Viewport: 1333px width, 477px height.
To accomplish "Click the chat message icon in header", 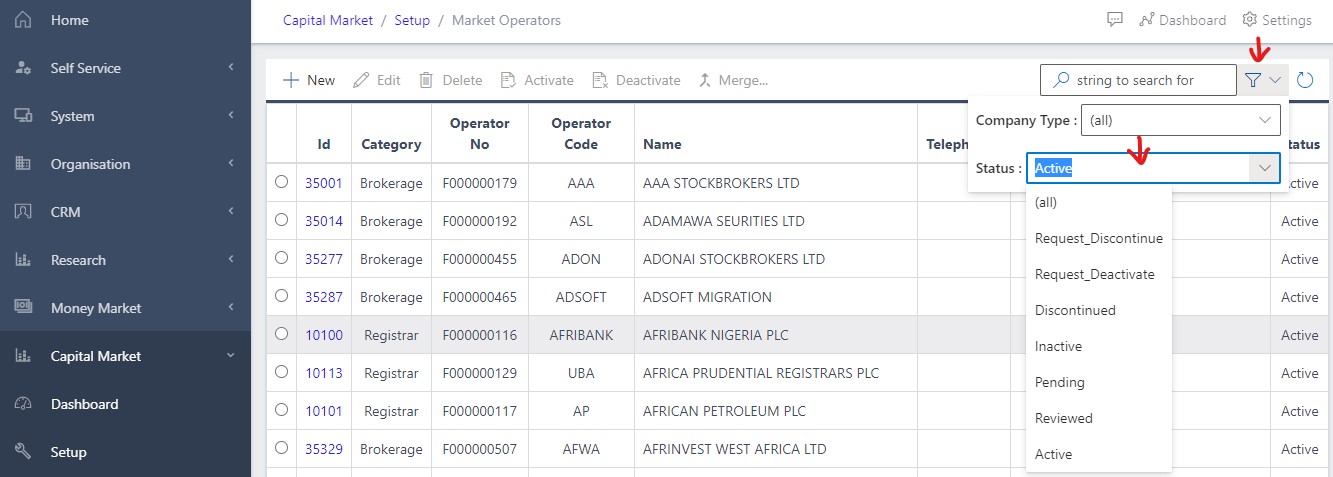I will click(1115, 20).
